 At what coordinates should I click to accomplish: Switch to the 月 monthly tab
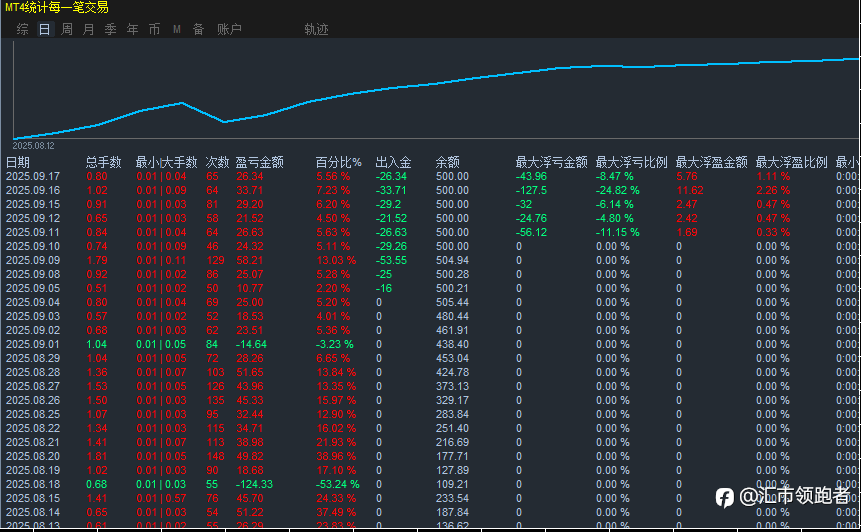click(88, 29)
